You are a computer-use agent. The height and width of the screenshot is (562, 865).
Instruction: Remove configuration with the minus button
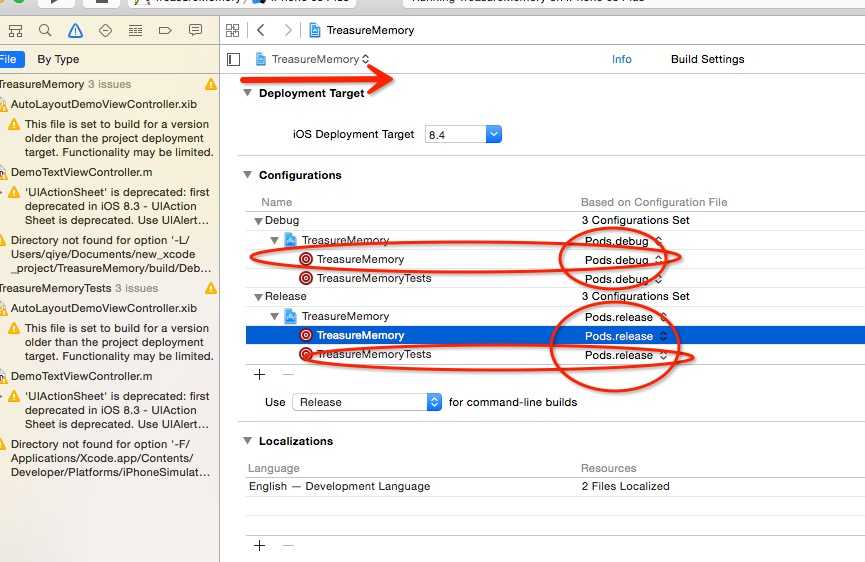288,375
